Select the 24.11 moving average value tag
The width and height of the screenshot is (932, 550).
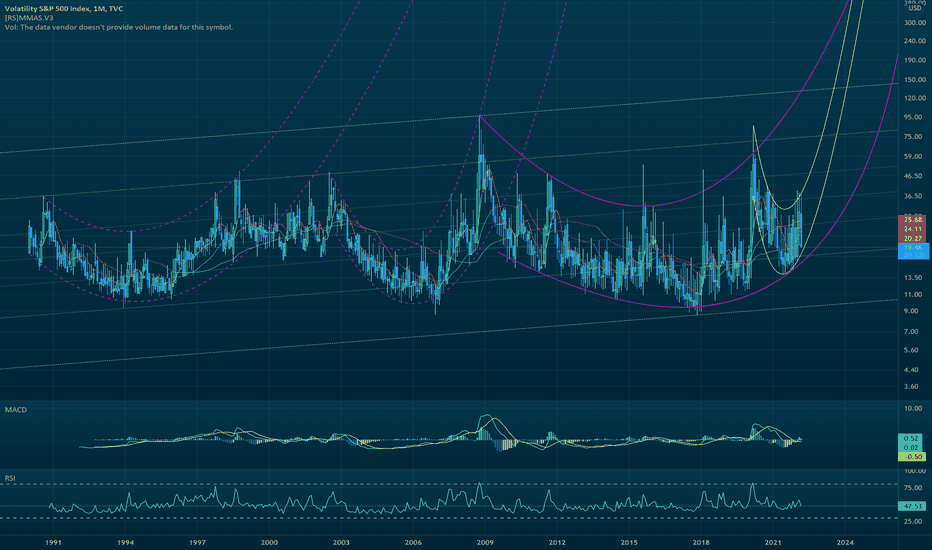pyautogui.click(x=912, y=229)
